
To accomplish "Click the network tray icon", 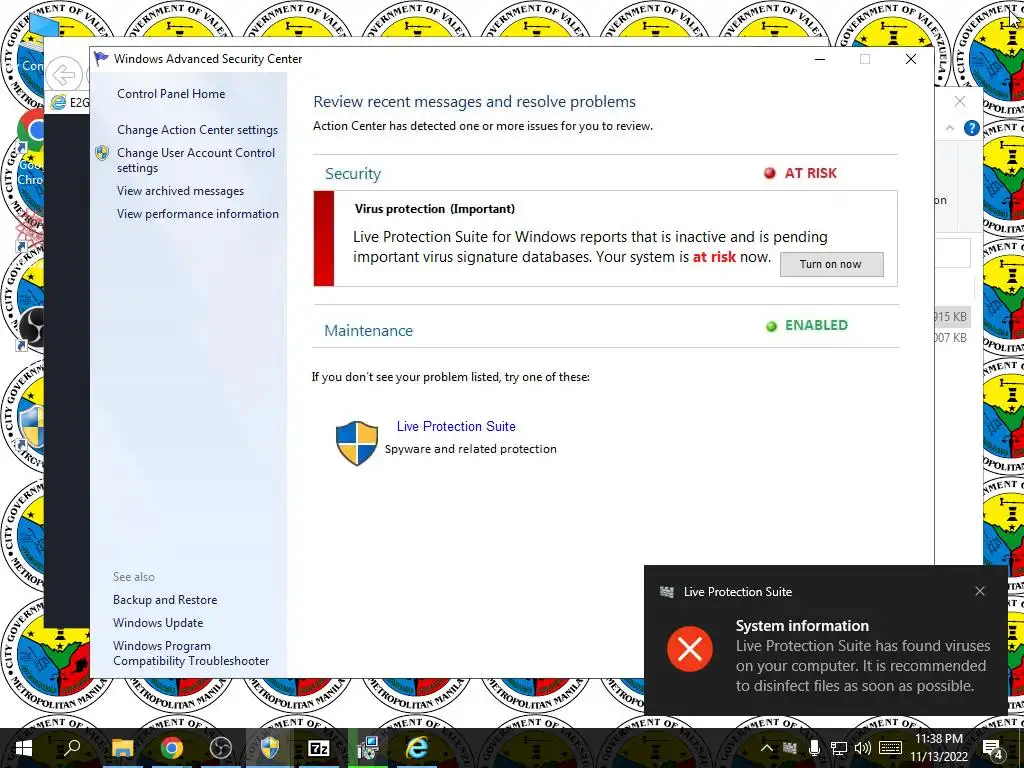I will pyautogui.click(x=839, y=748).
